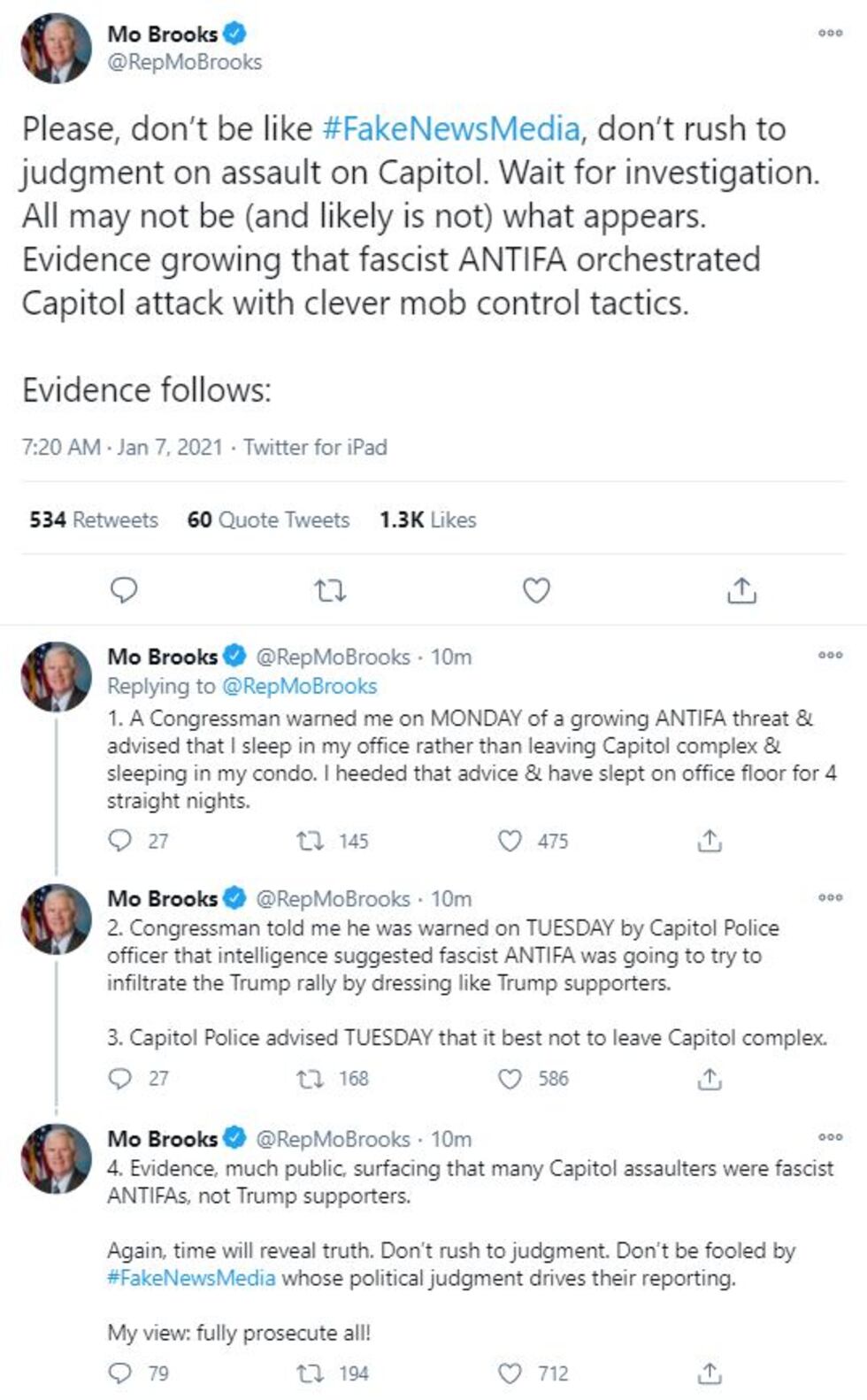This screenshot has height=1400, width=867.
Task: Open more options on the main tweet
Action: pos(830,33)
